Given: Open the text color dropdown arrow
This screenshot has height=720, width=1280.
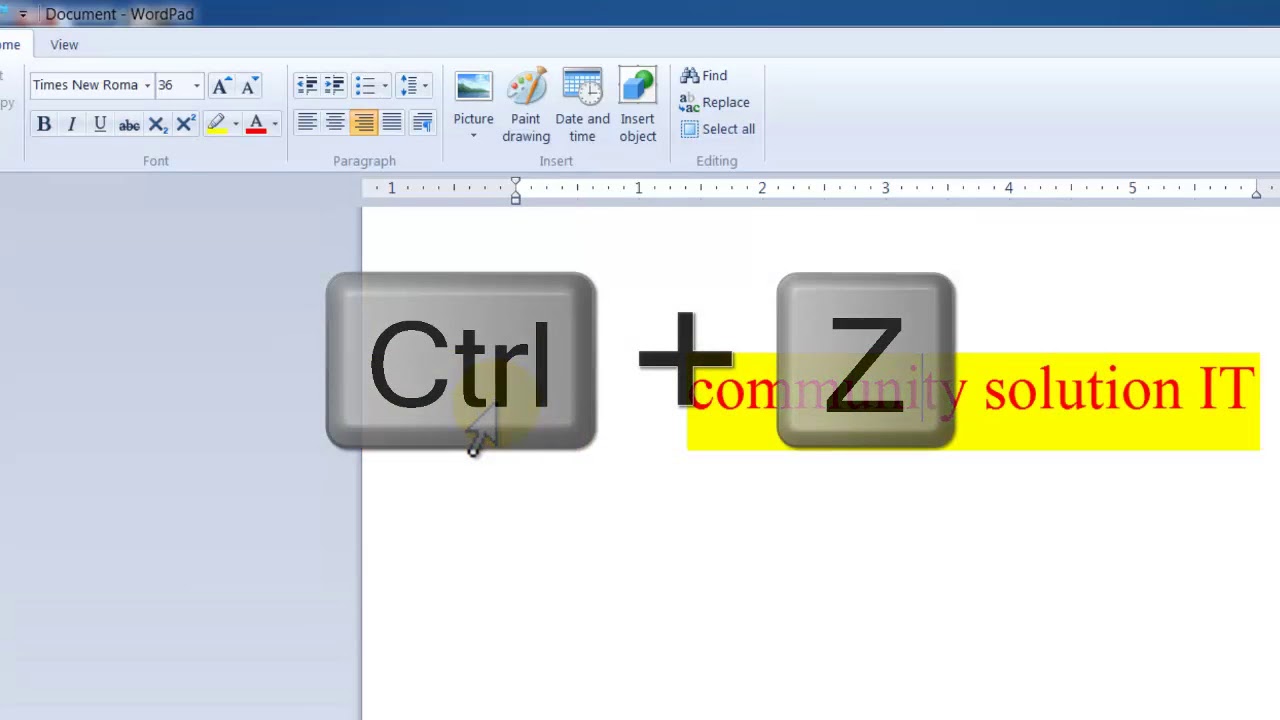Looking at the screenshot, I should click(x=275, y=124).
